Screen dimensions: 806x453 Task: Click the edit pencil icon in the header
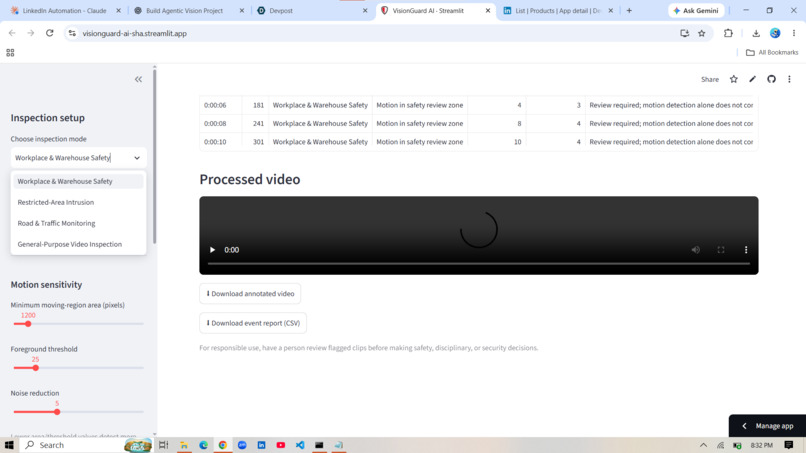[x=753, y=79]
